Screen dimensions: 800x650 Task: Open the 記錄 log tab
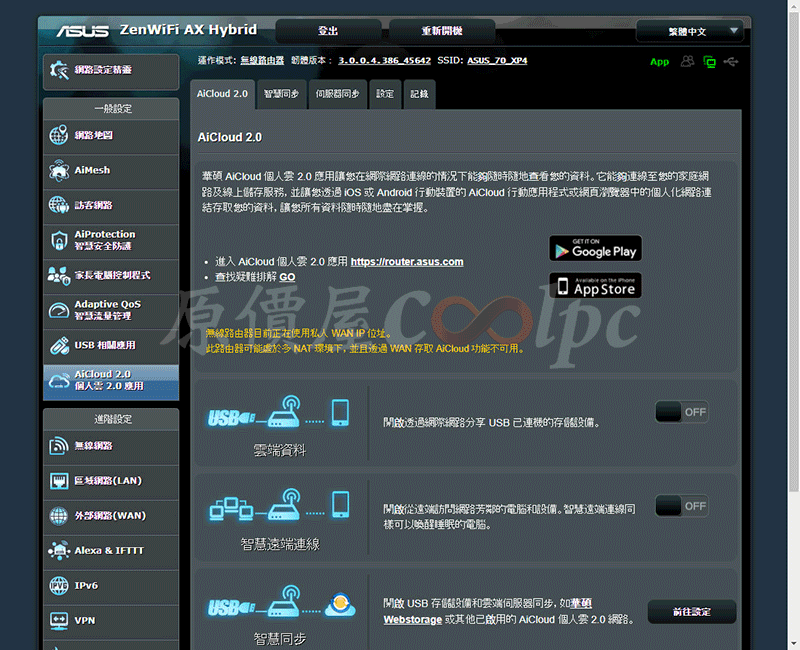(419, 94)
